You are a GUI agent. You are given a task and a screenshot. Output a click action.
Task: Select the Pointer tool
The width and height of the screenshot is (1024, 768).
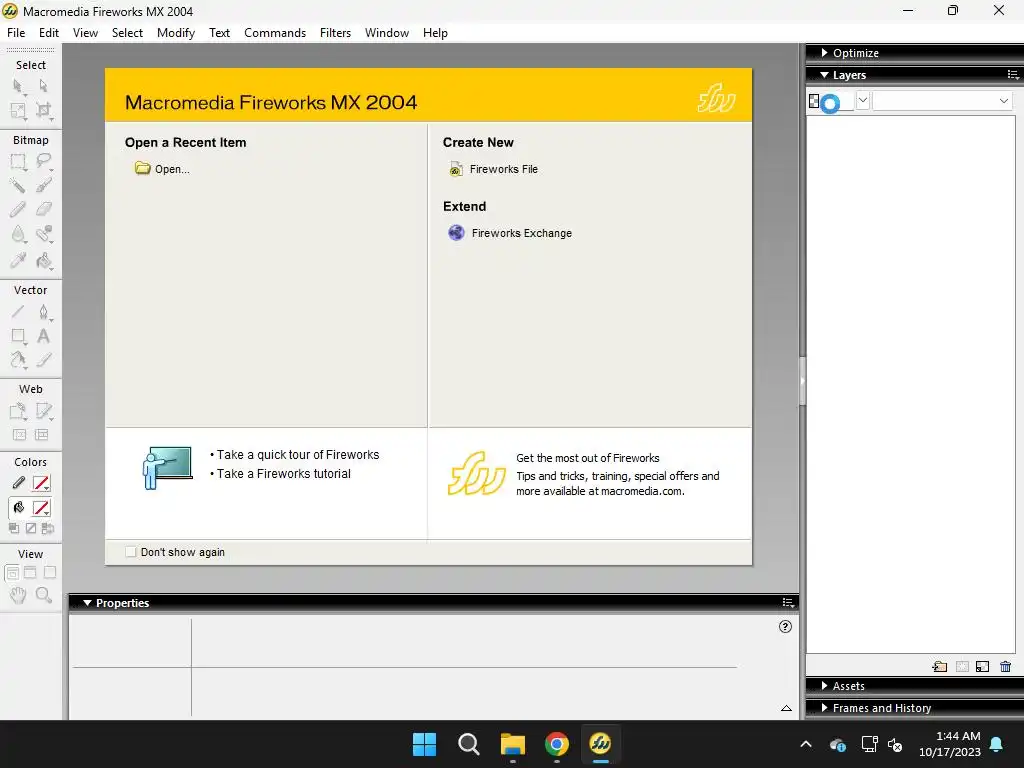tap(18, 86)
